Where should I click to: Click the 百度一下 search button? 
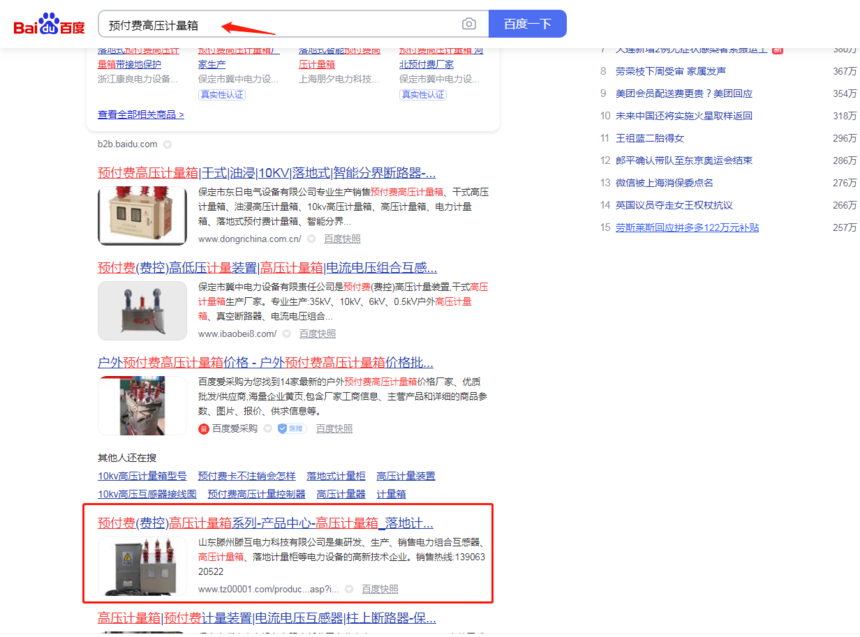tap(528, 24)
